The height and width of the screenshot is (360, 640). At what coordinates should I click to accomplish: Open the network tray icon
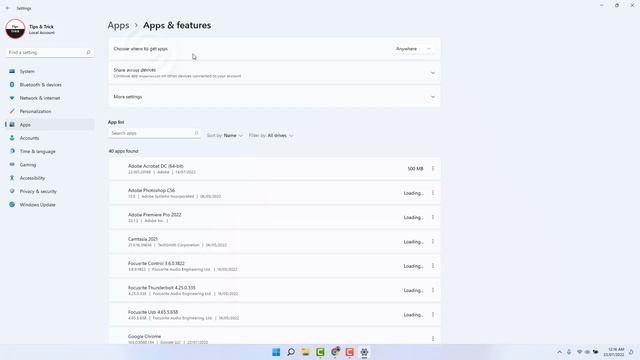[579, 352]
